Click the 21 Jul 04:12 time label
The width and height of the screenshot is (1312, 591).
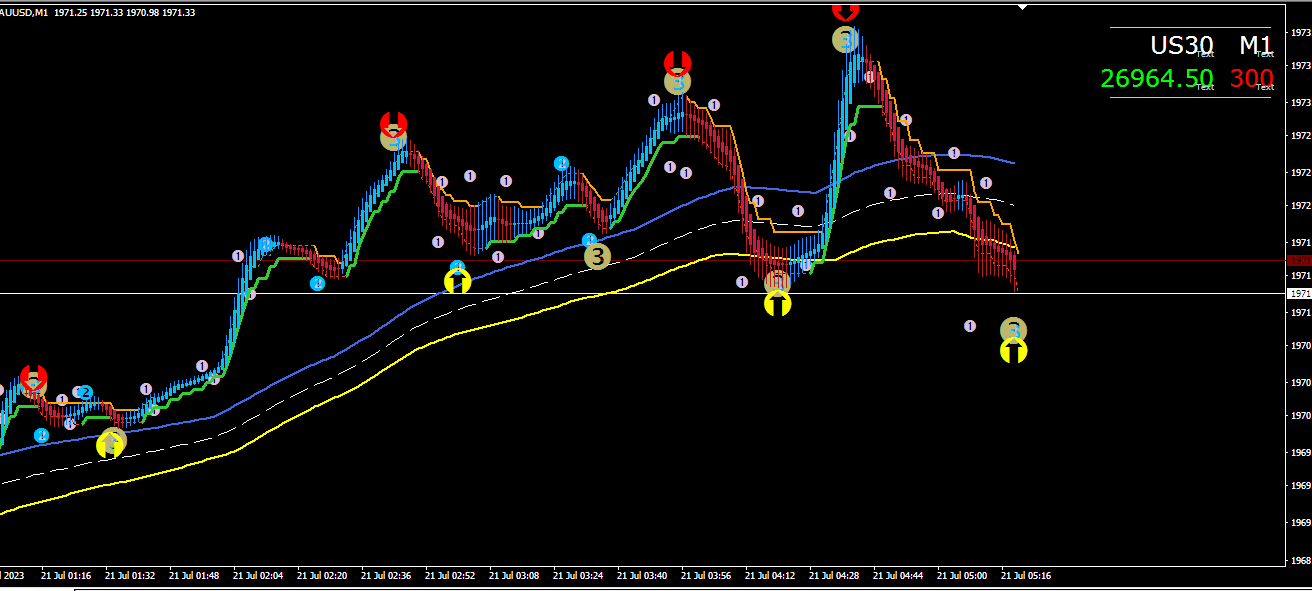coord(770,576)
